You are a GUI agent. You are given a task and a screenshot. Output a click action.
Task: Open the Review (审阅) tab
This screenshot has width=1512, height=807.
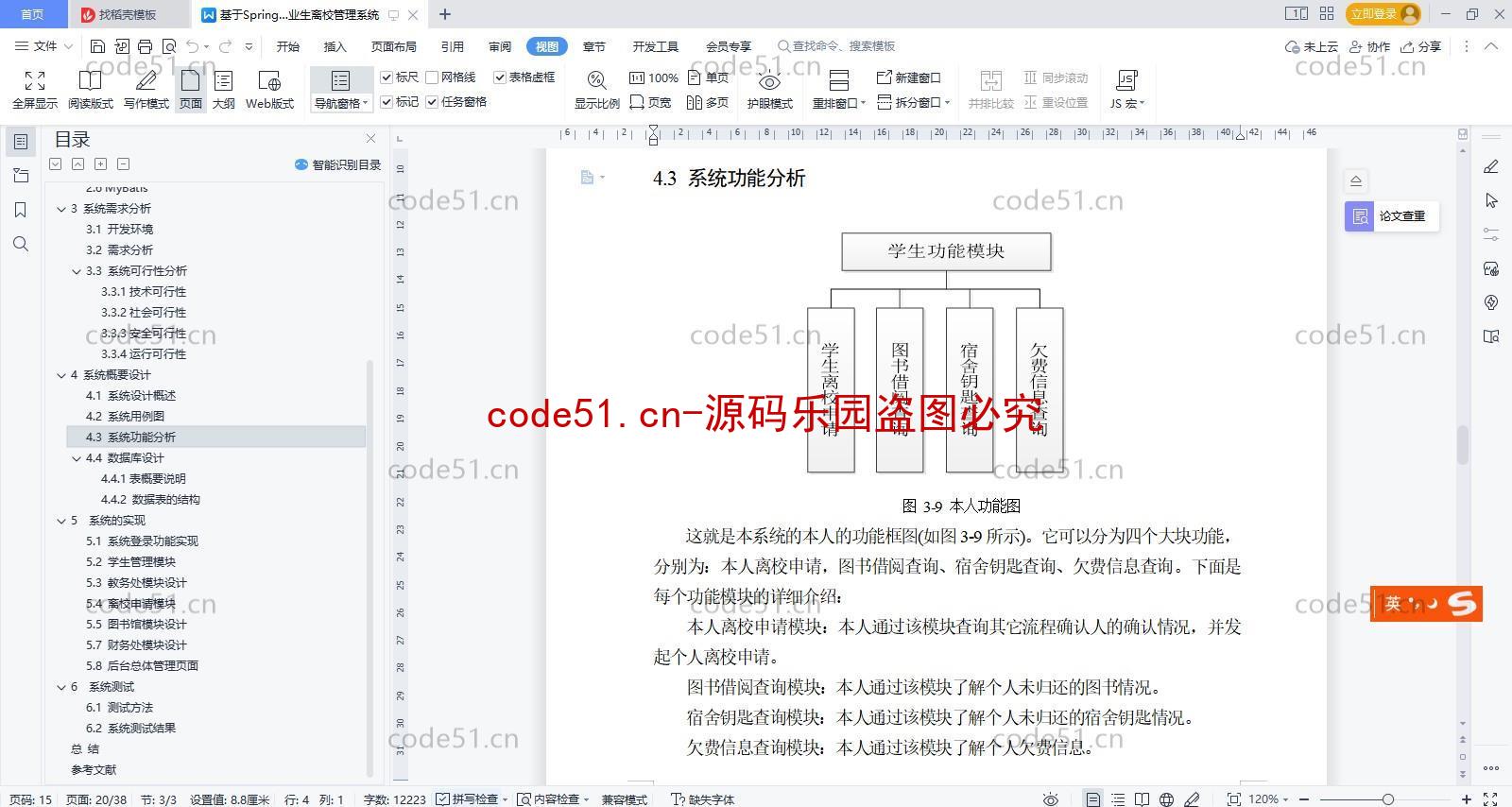click(500, 46)
